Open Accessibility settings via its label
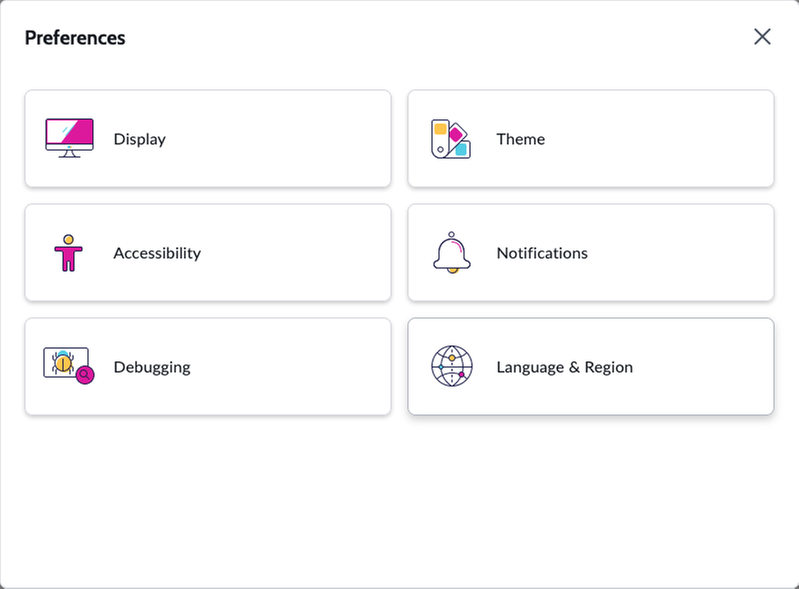Image resolution: width=799 pixels, height=589 pixels. 157,253
